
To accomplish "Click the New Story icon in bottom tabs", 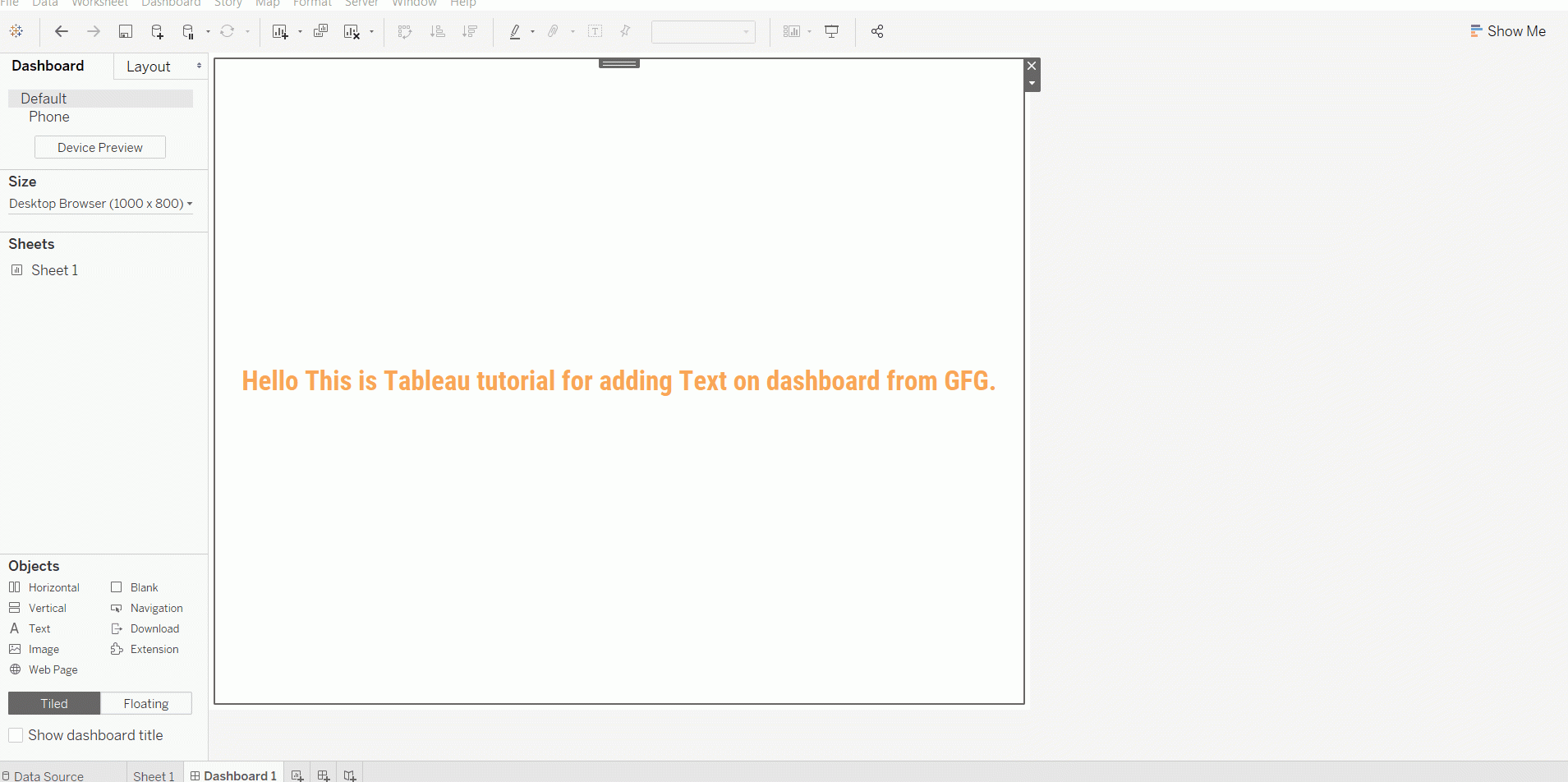I will click(350, 775).
